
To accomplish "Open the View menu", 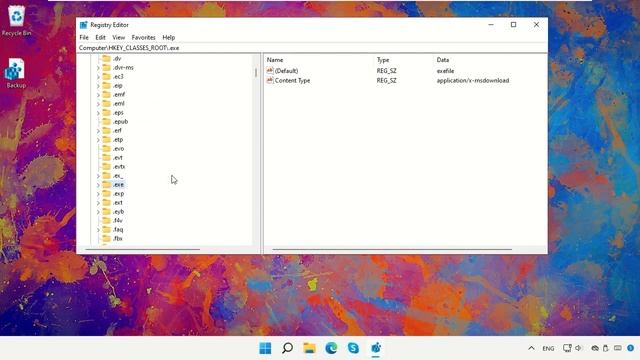I will pos(119,37).
